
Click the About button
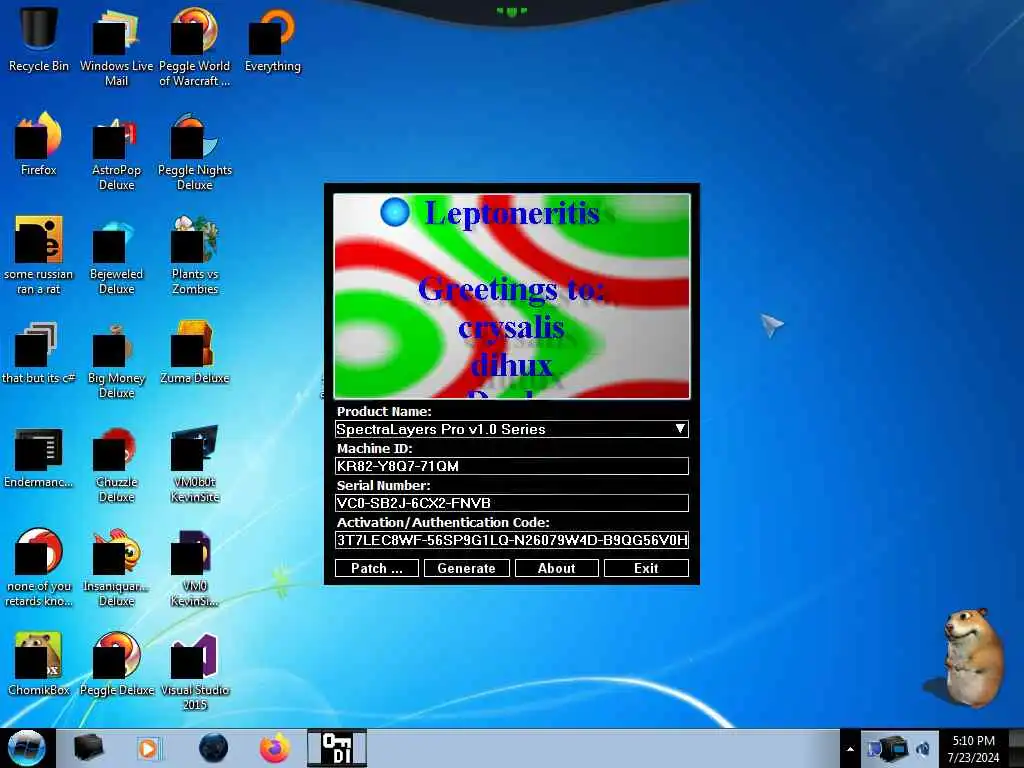[x=556, y=568]
